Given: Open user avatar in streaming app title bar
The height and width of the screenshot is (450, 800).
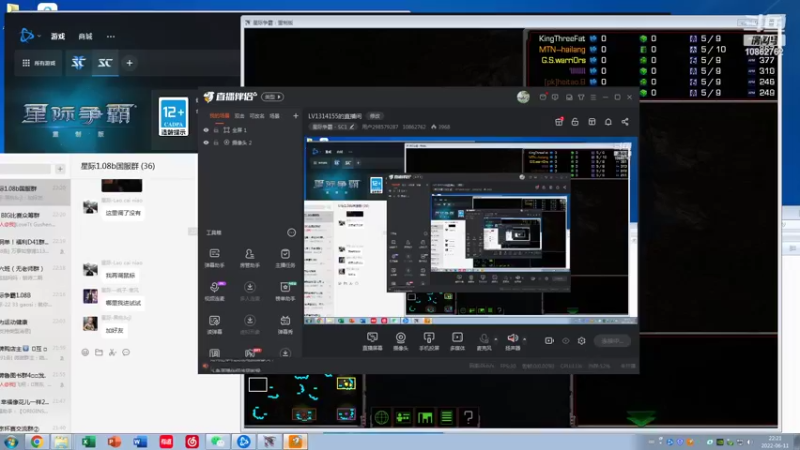Looking at the screenshot, I should tap(523, 97).
